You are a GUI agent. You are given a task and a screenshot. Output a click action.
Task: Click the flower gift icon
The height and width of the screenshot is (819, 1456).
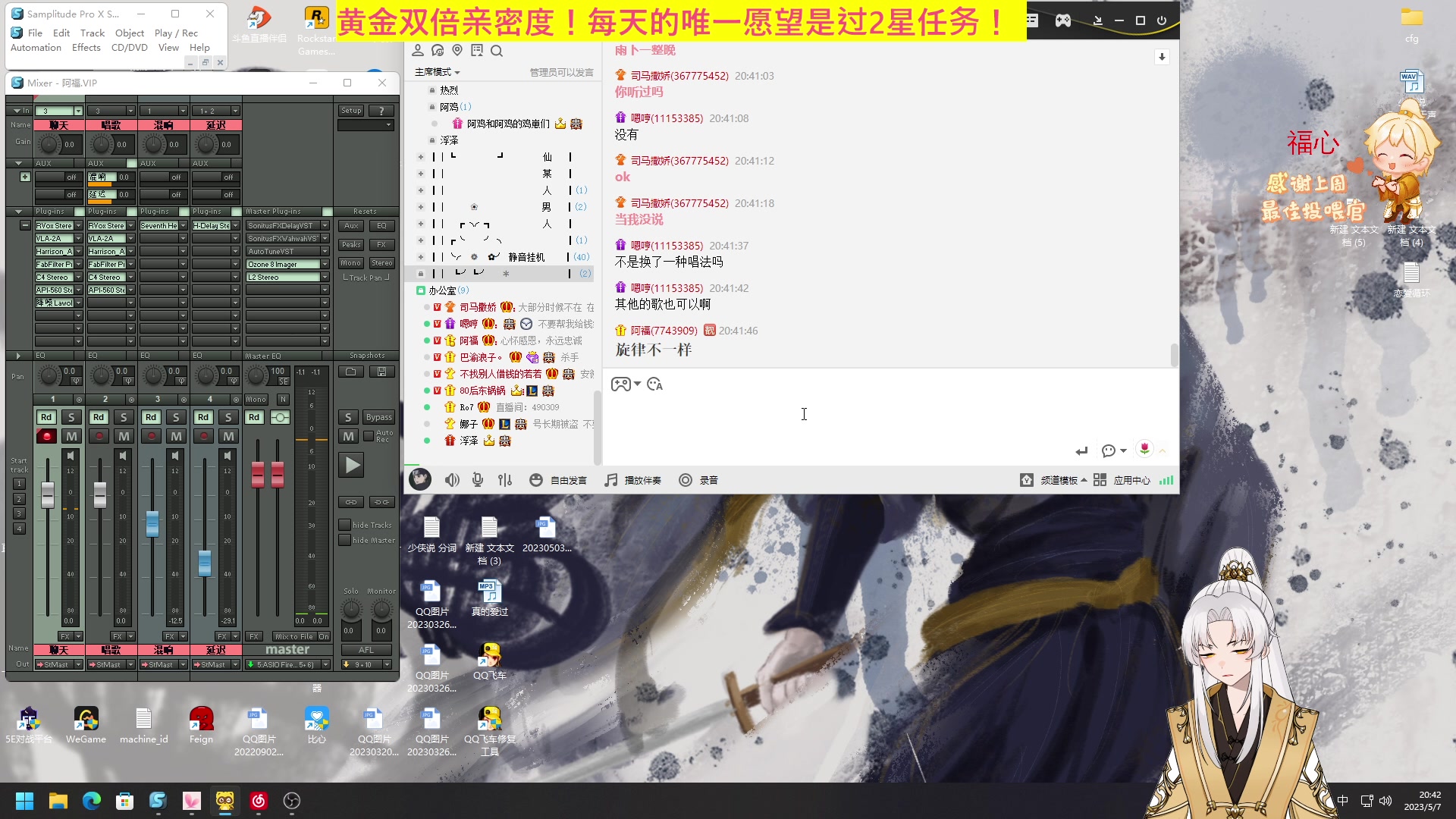(1144, 449)
